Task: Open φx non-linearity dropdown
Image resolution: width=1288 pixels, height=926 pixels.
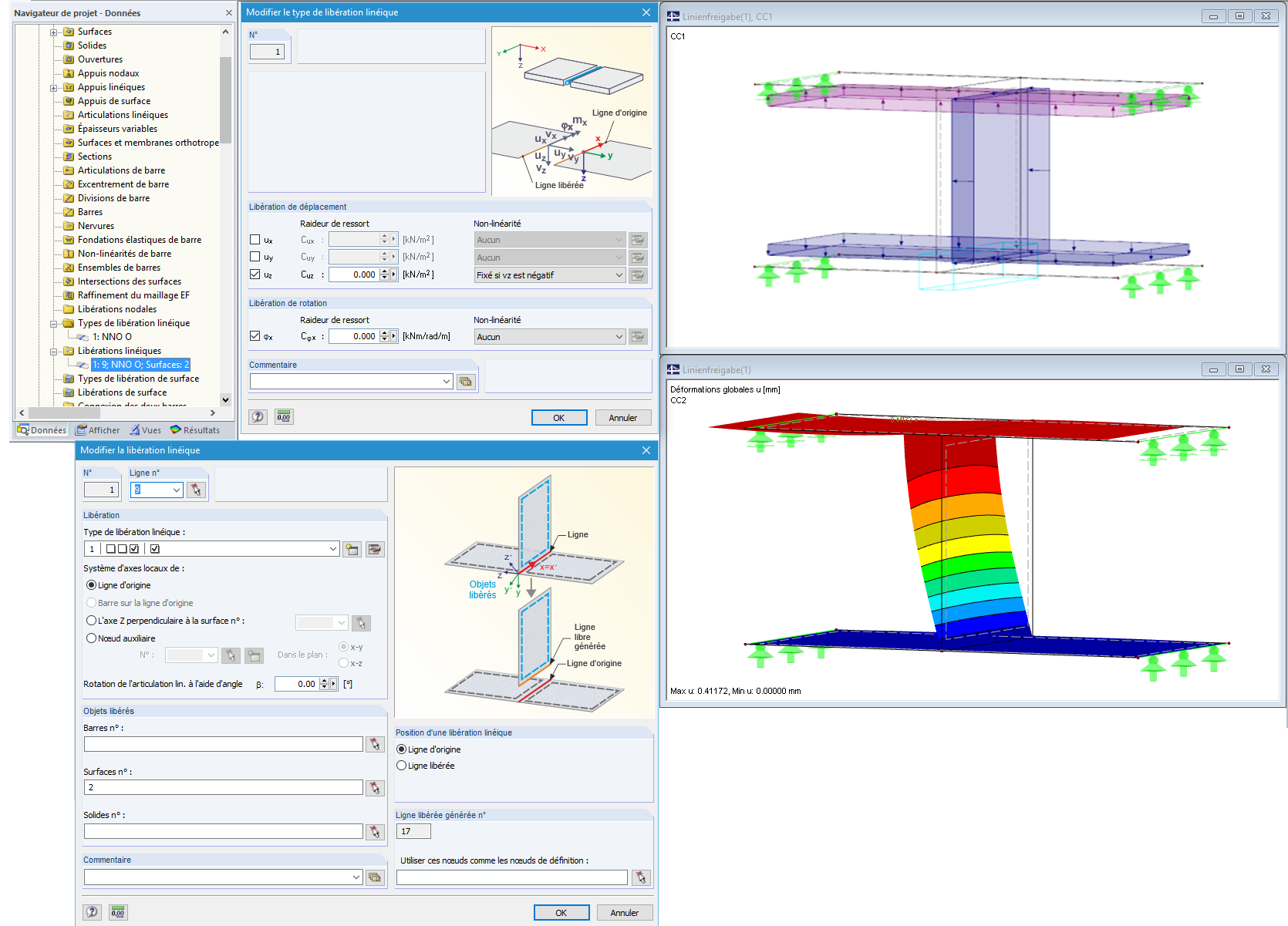Action: click(549, 337)
